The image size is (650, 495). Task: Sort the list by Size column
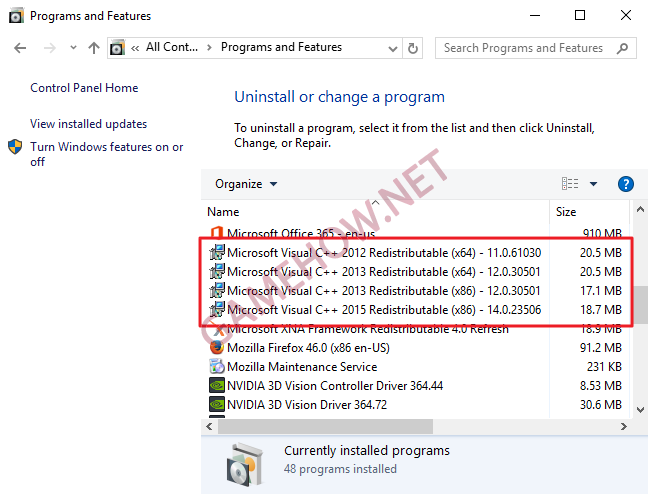coord(589,212)
